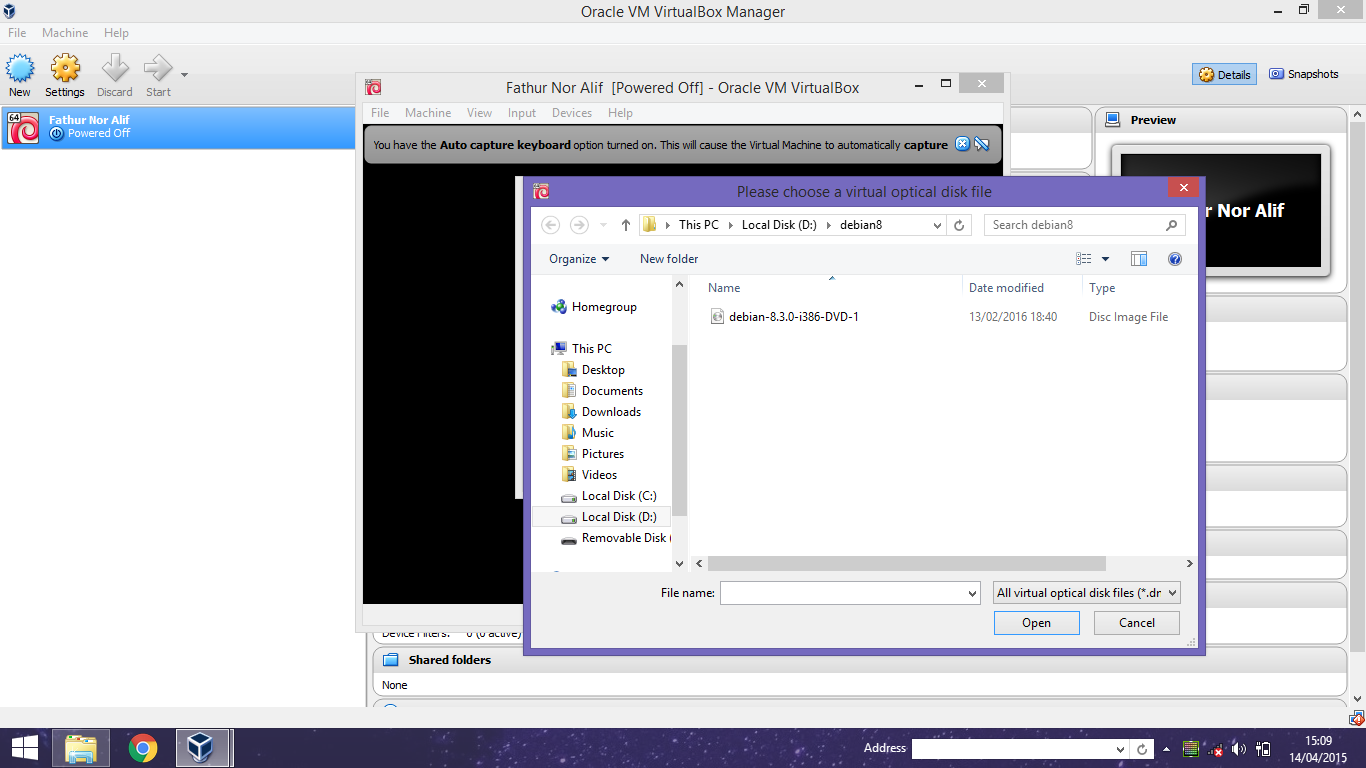Click the search magnifier icon

1172,225
